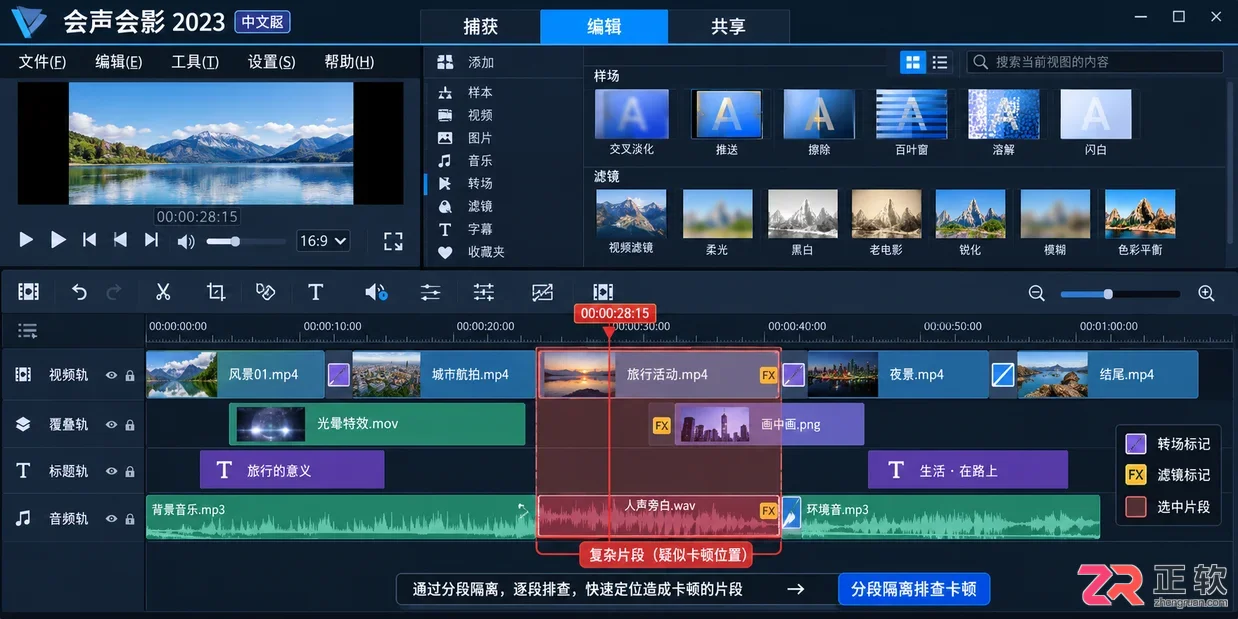1238x619 pixels.
Task: Click the storyboard view filmstrip icon
Action: (29, 292)
